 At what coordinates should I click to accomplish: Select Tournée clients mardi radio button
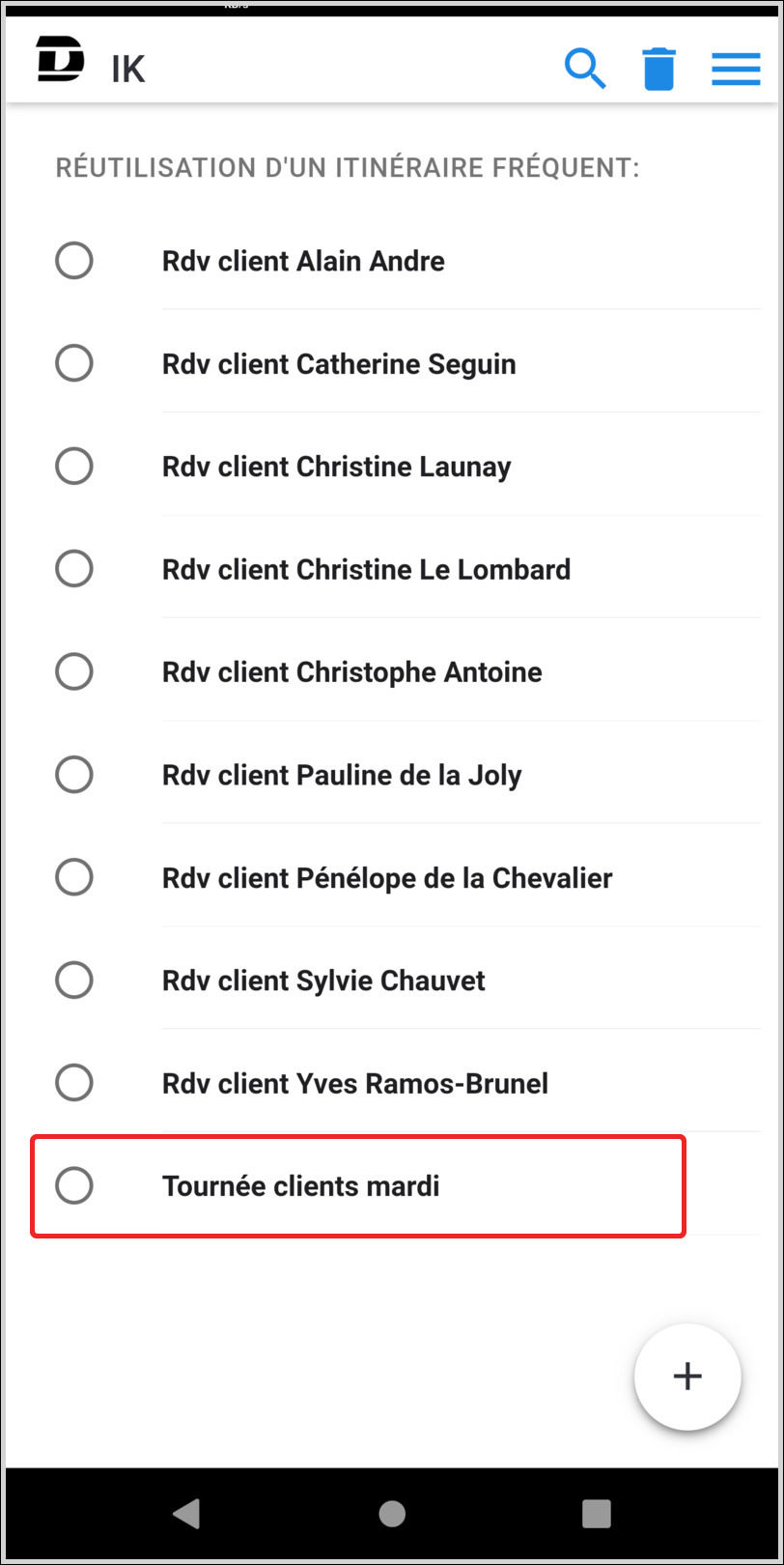(74, 1185)
